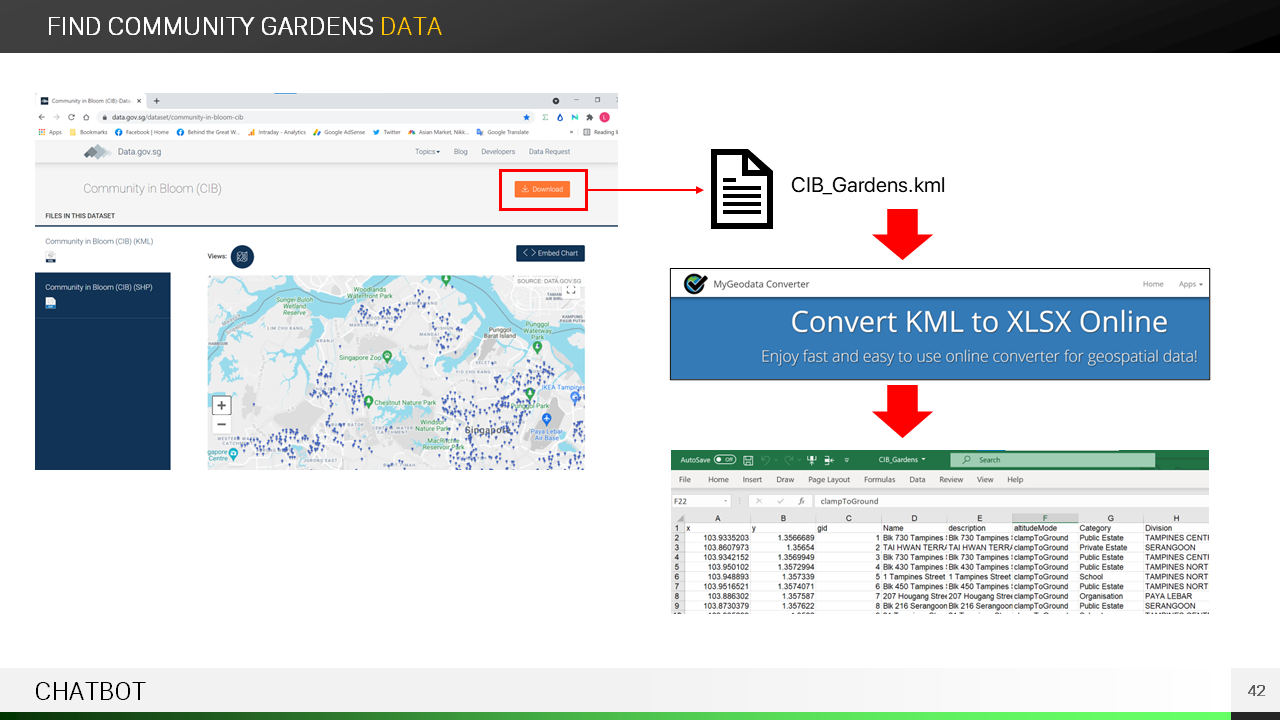1280x720 pixels.
Task: Select Community in Bloom (CIB) (KML) file
Action: pyautogui.click(x=99, y=242)
